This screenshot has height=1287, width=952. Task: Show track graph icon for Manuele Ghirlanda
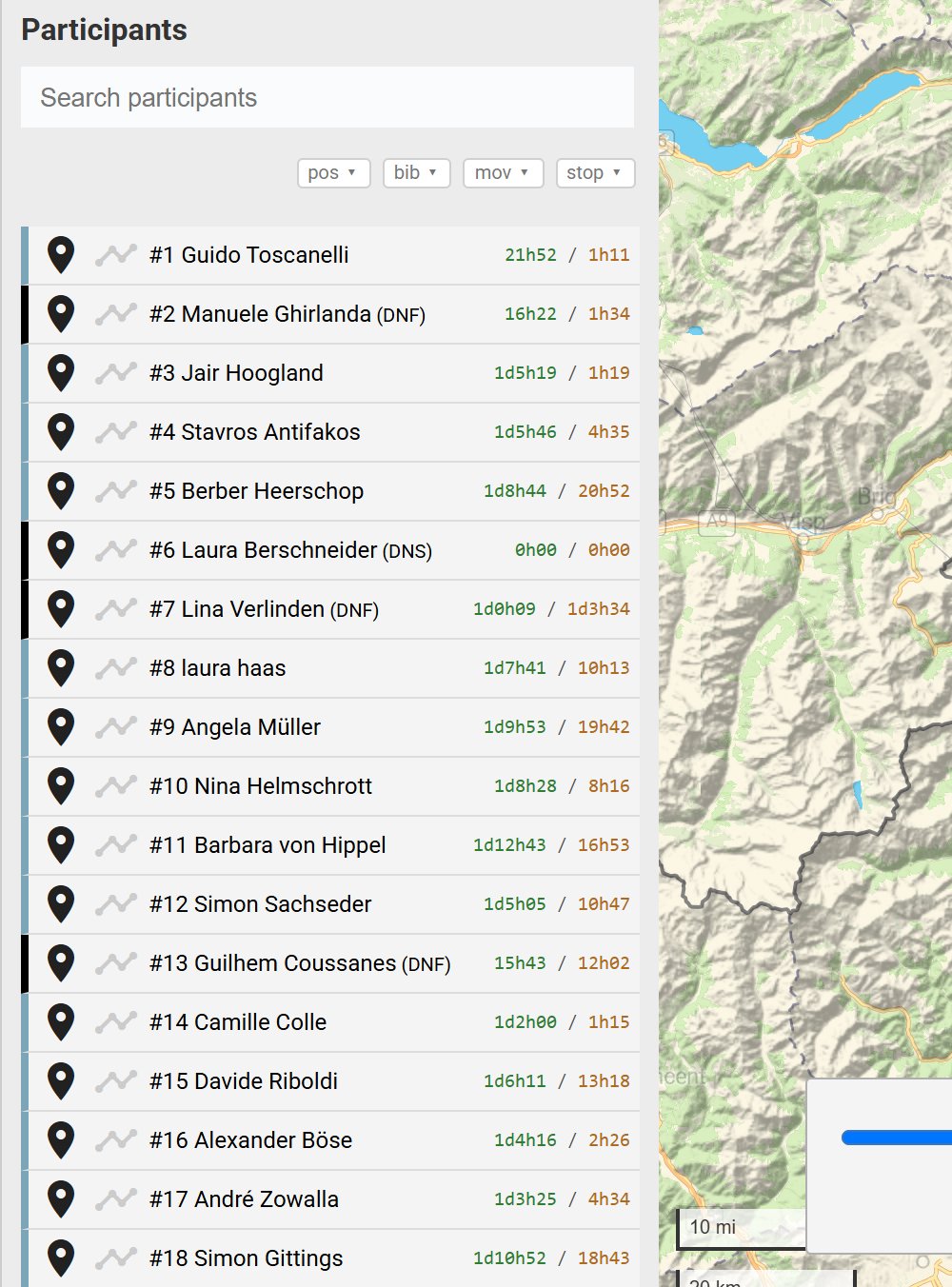click(x=116, y=313)
